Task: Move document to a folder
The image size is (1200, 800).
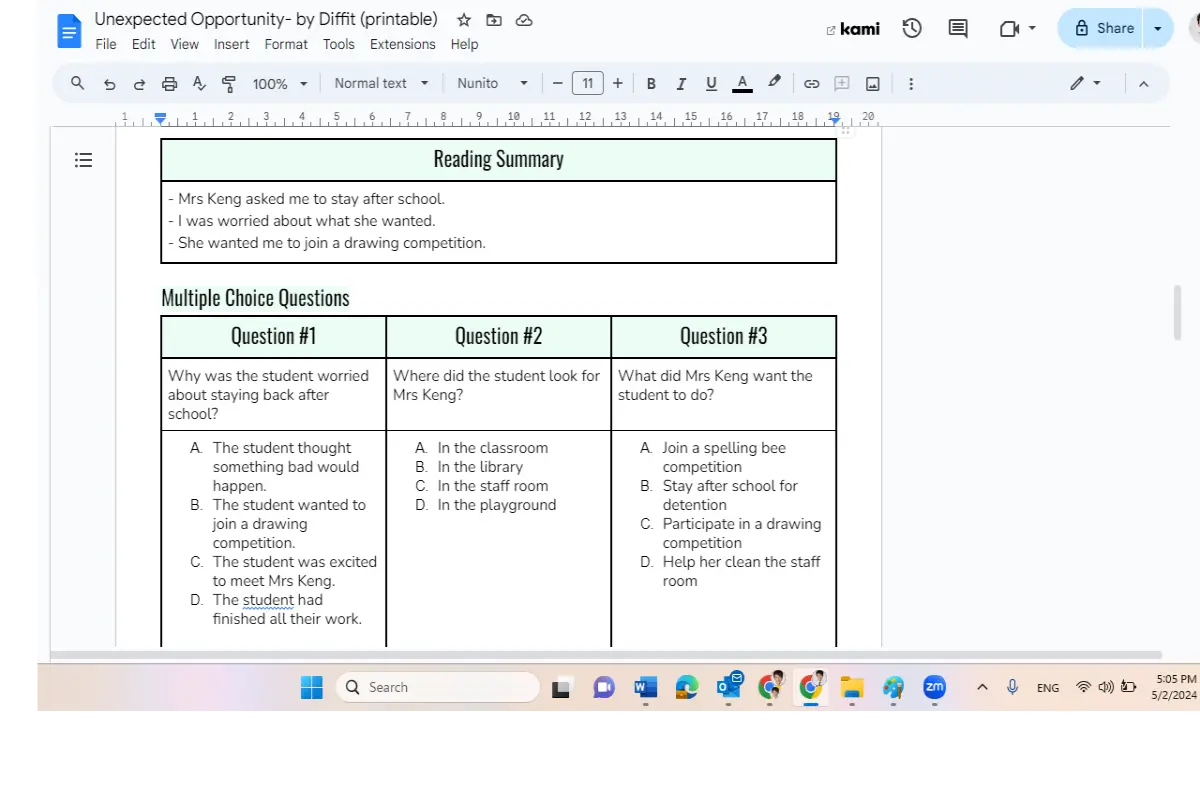Action: 494,20
